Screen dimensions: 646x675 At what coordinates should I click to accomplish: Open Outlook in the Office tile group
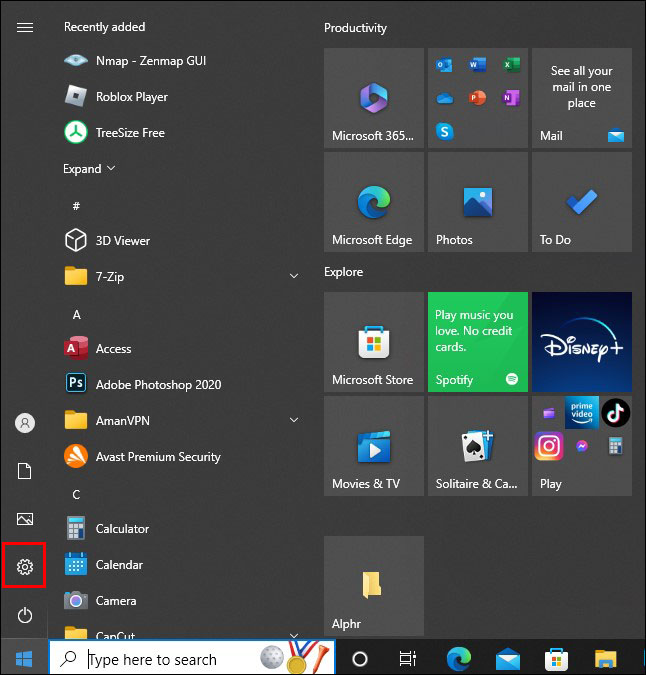[444, 65]
